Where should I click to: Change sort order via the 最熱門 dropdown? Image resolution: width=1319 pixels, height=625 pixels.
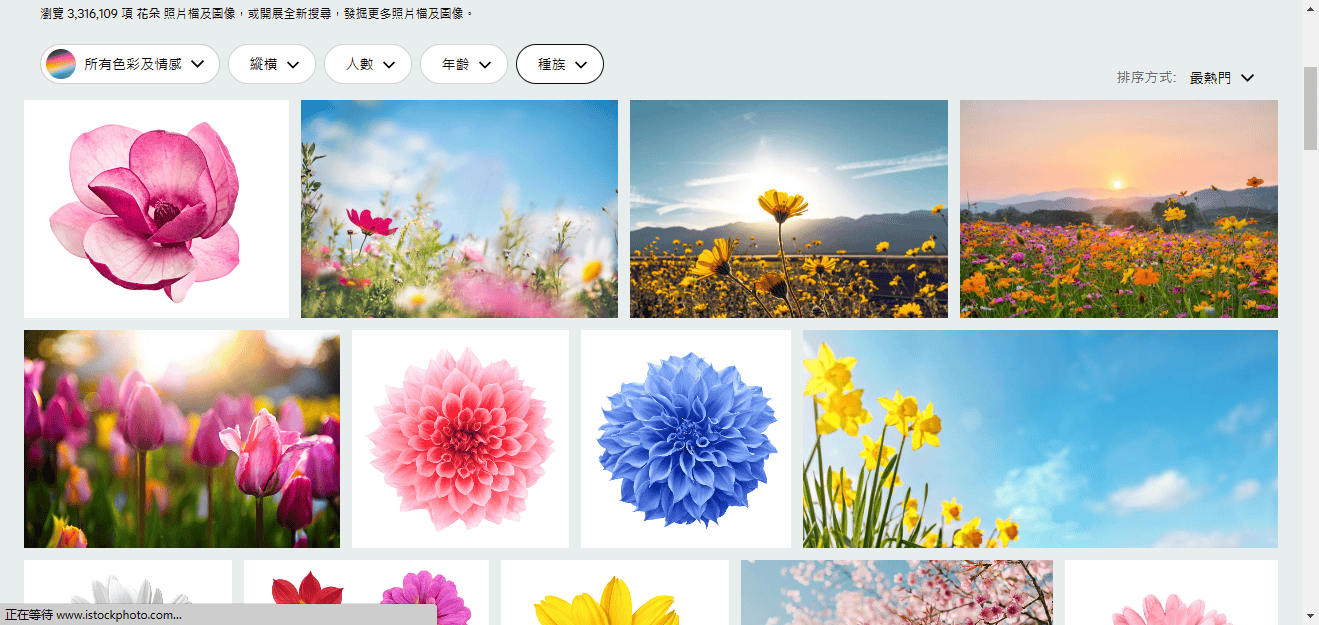[1213, 77]
